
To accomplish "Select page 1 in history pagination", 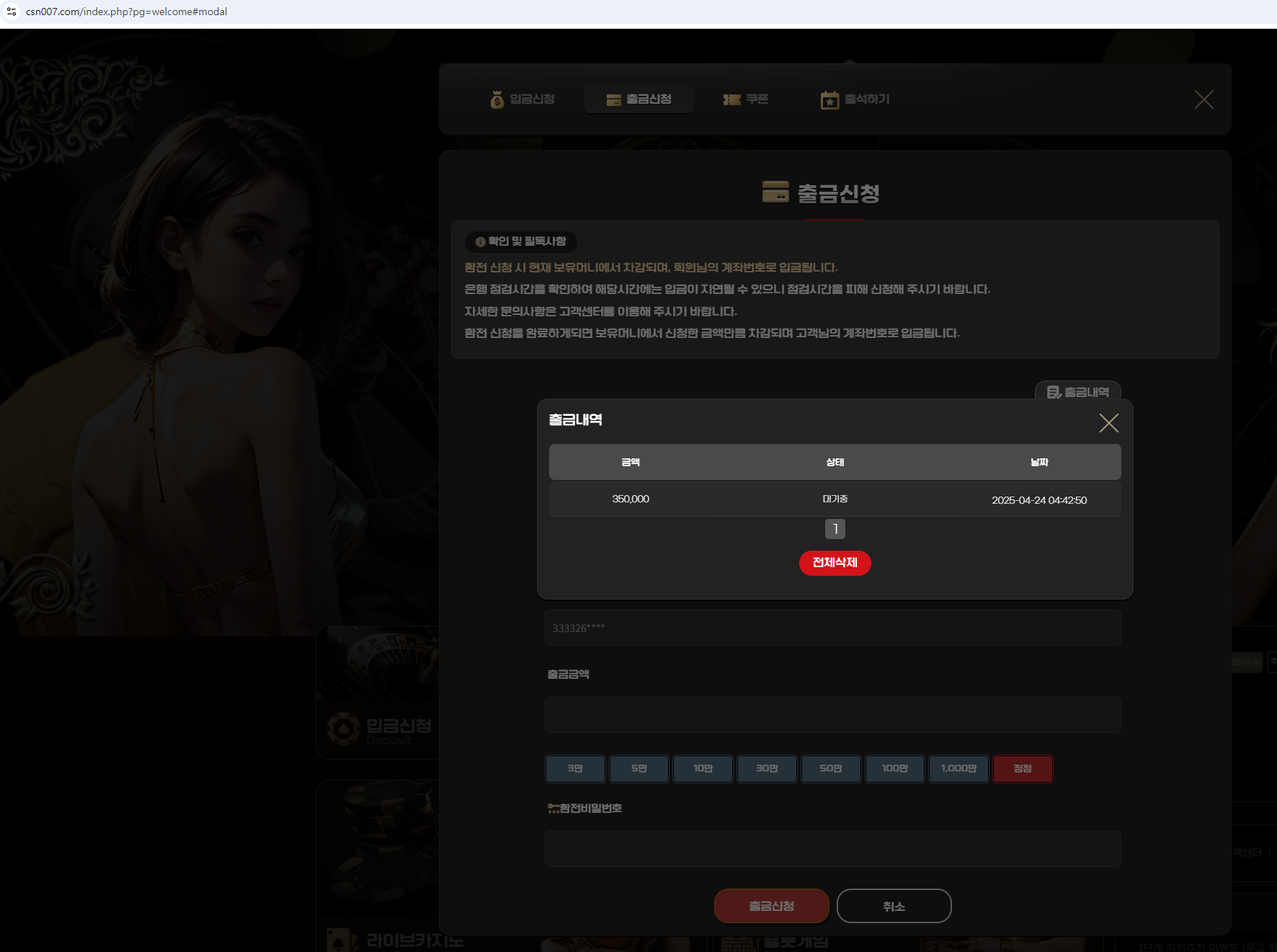I will 835,529.
